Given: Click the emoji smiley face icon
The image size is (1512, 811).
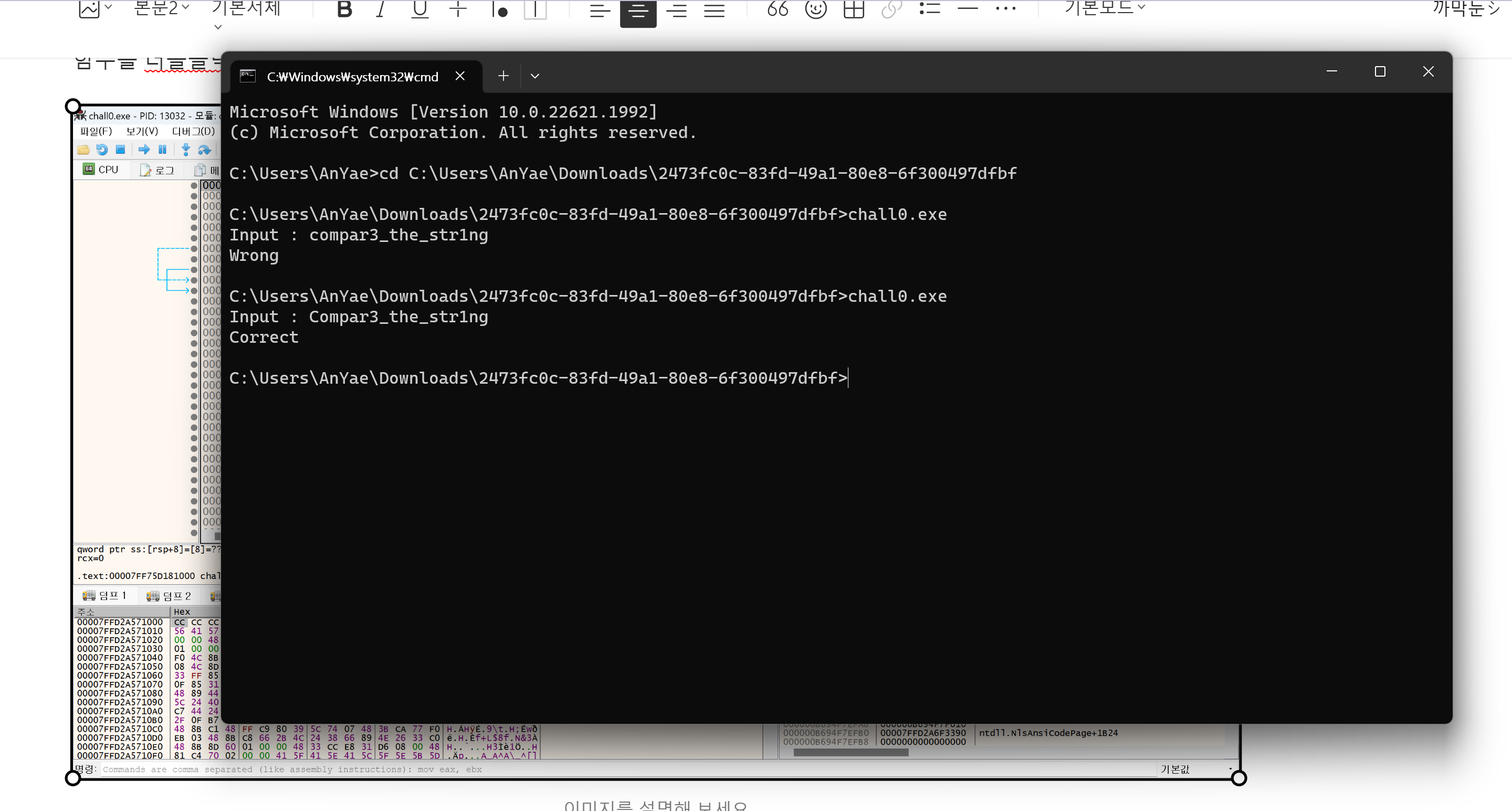Looking at the screenshot, I should 815,9.
